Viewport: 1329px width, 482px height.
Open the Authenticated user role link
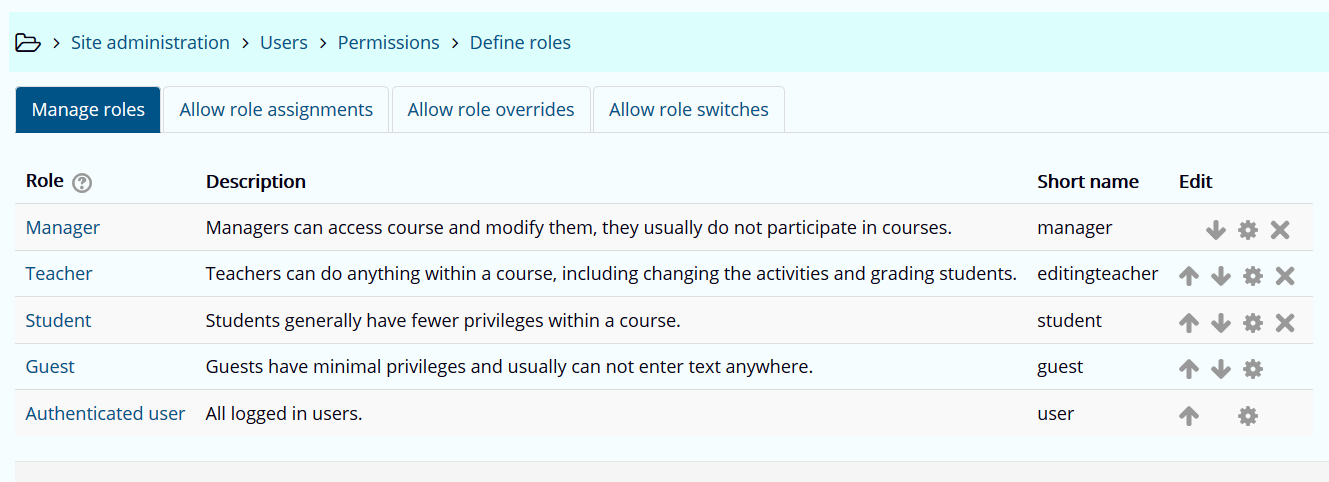coord(105,413)
